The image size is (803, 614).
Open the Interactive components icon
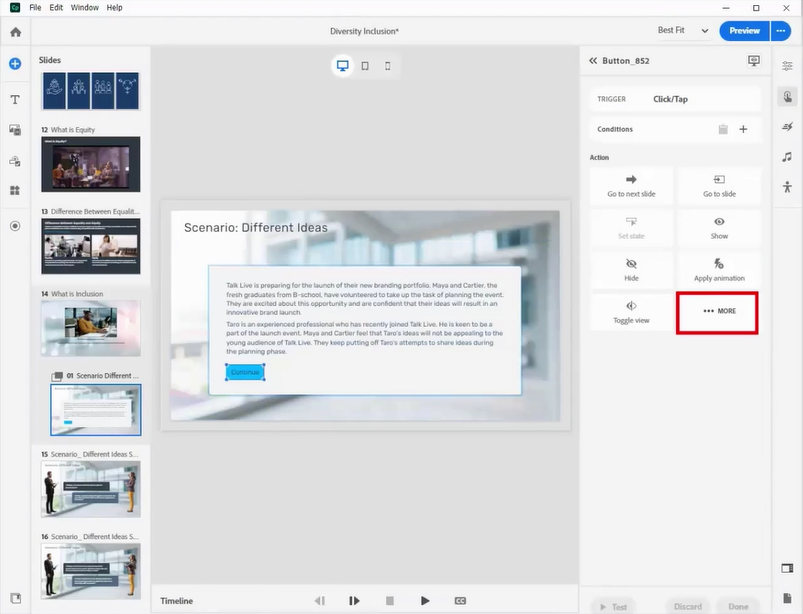pyautogui.click(x=15, y=161)
